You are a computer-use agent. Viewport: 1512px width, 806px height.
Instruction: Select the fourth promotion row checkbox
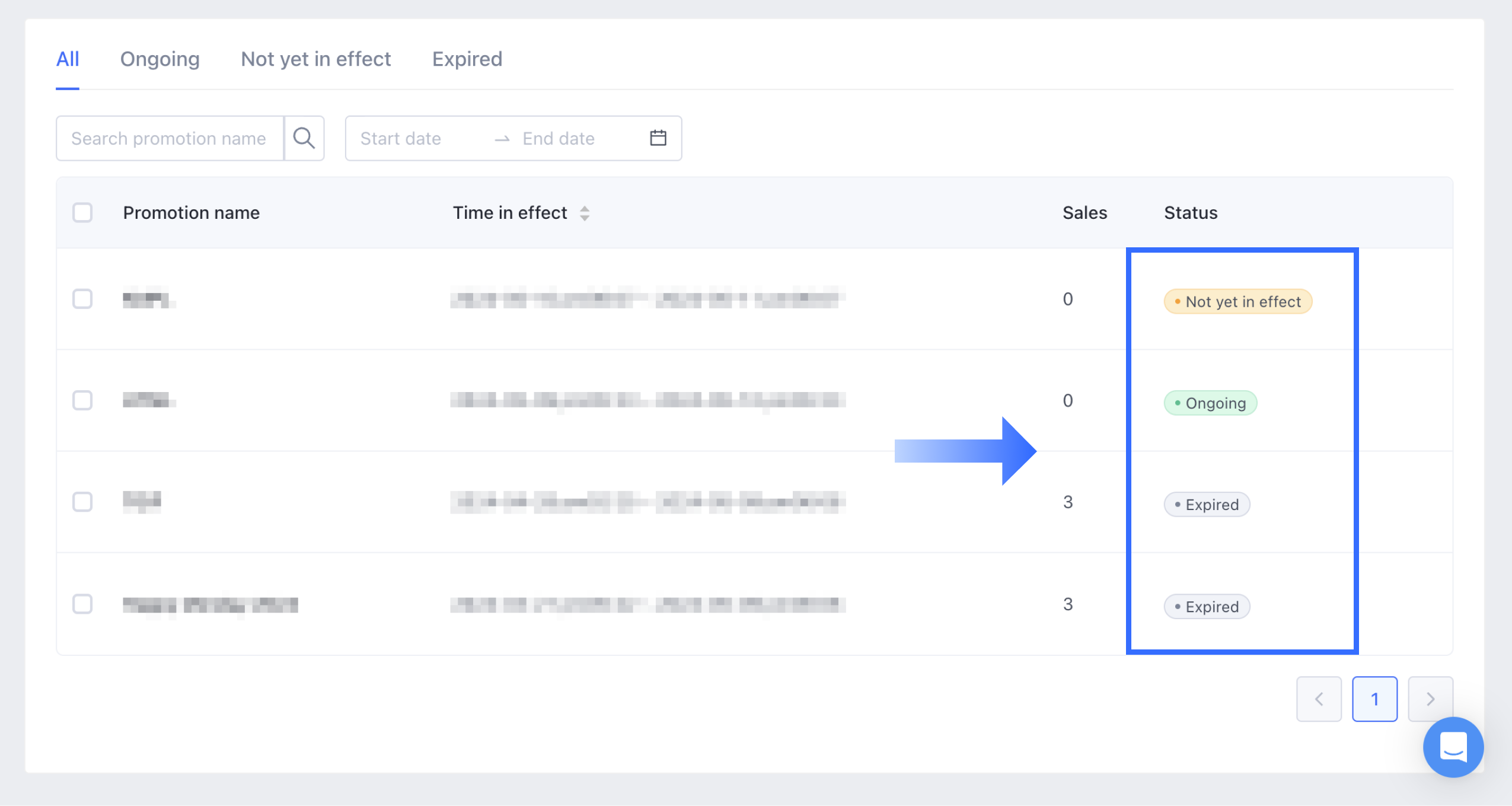coord(82,604)
